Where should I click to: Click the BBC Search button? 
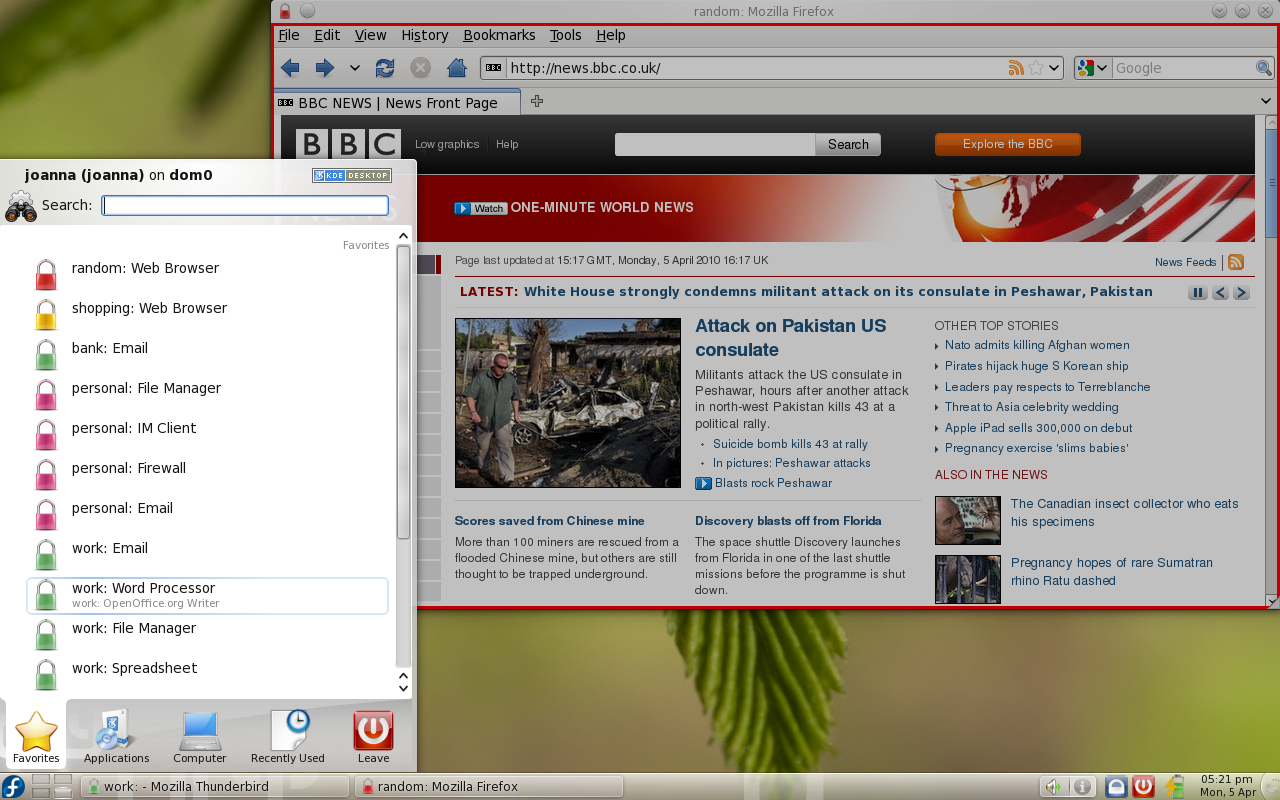tap(848, 144)
